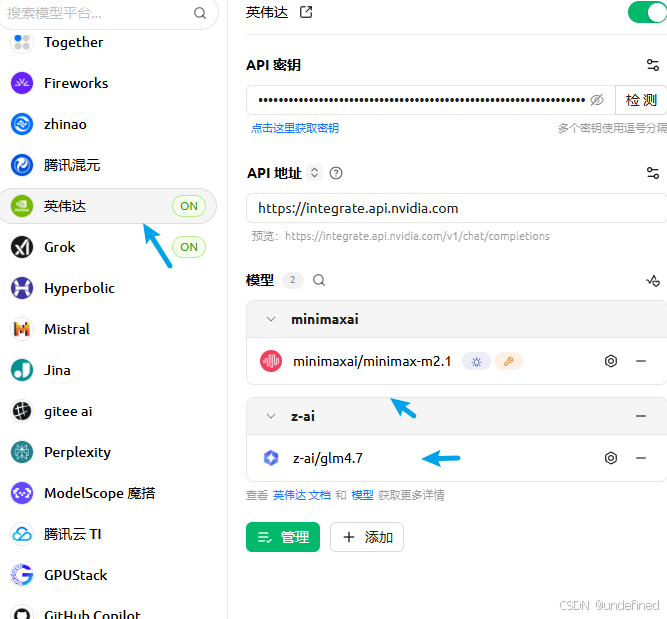This screenshot has width=667, height=619.
Task: Click the Jina provider logo icon
Action: pos(22,370)
